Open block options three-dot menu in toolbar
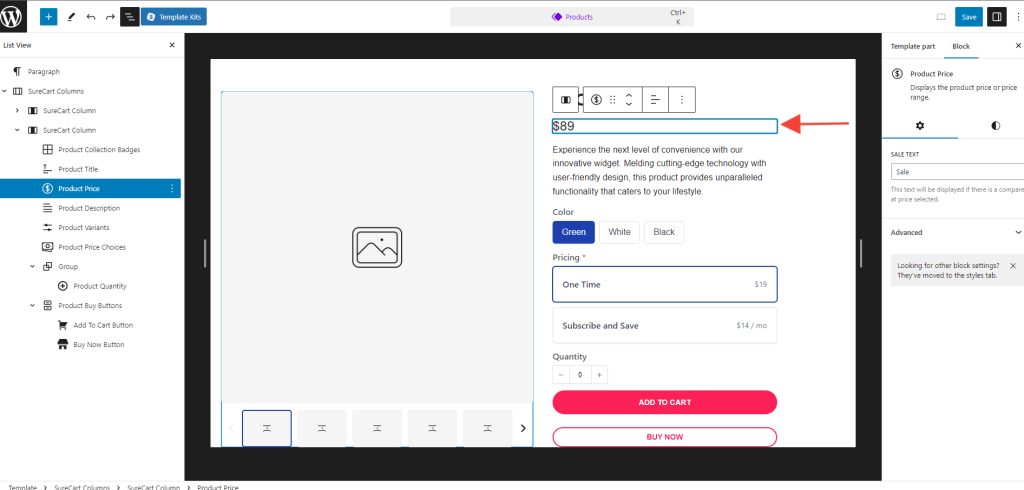1024x490 pixels. point(681,100)
